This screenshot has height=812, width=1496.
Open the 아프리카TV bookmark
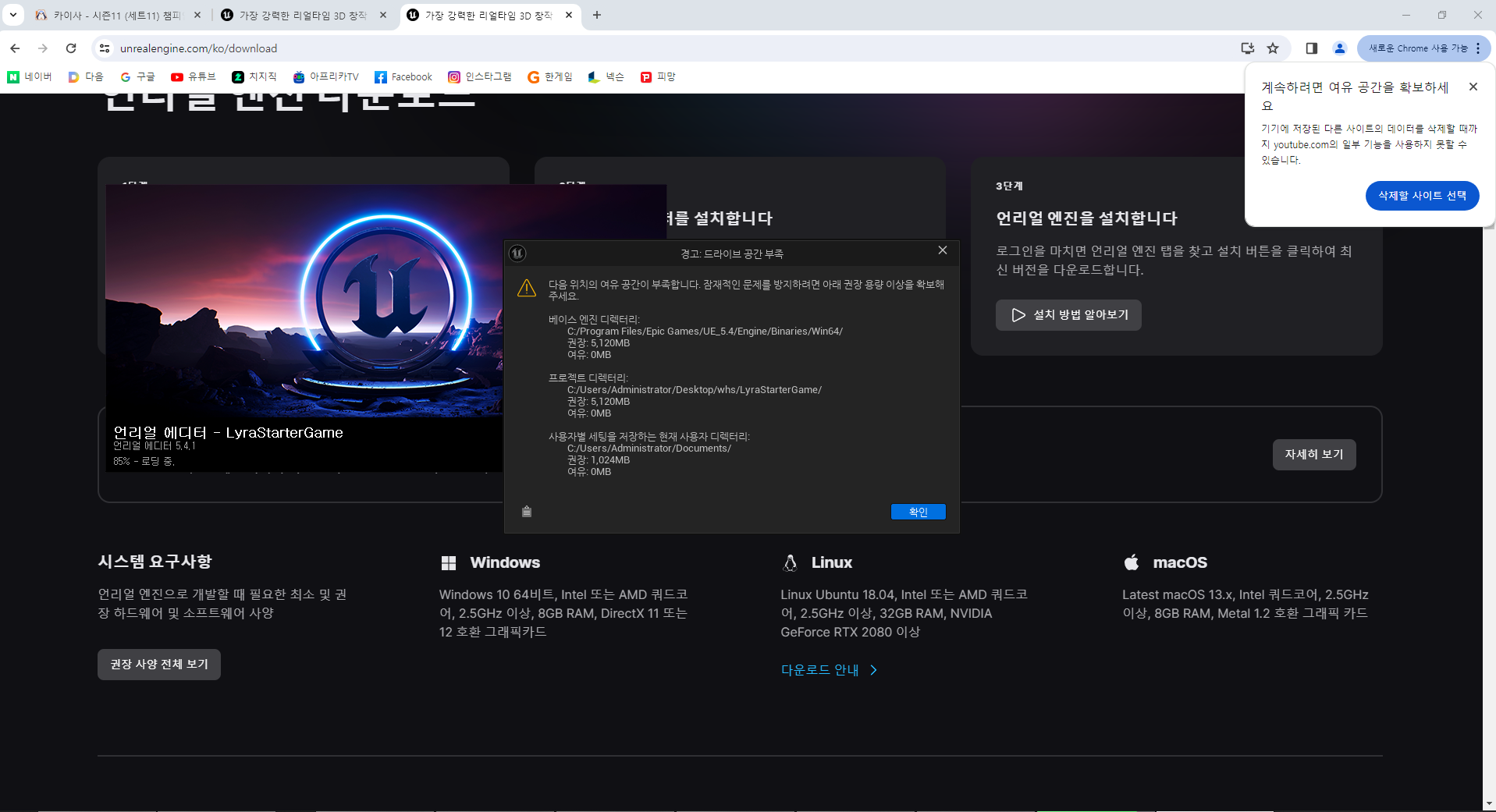tap(326, 76)
